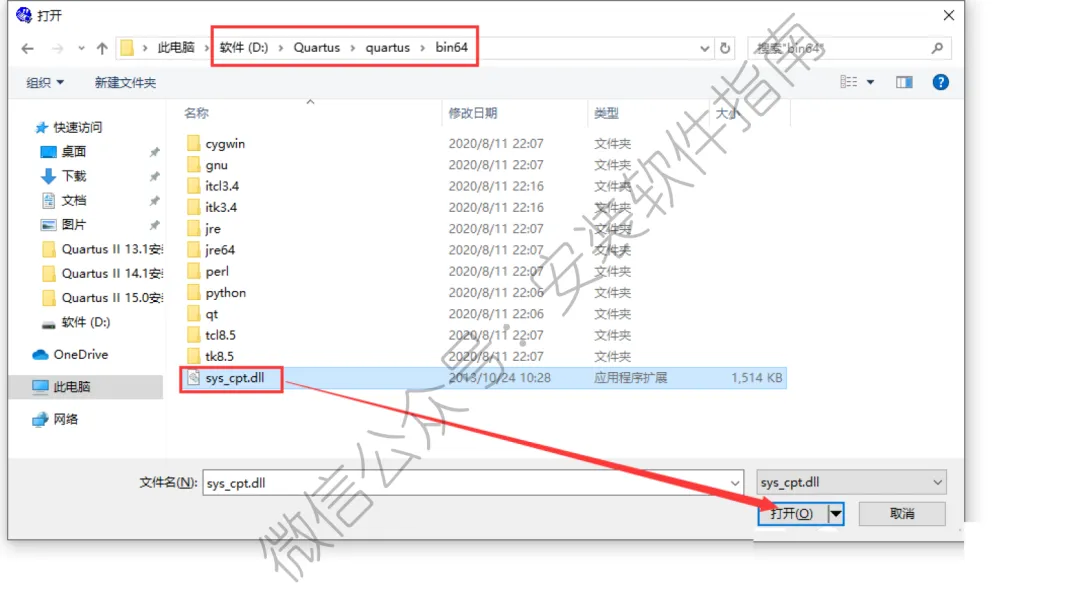Select the tk8.5 folder icon
The image size is (1080, 593).
tap(194, 357)
